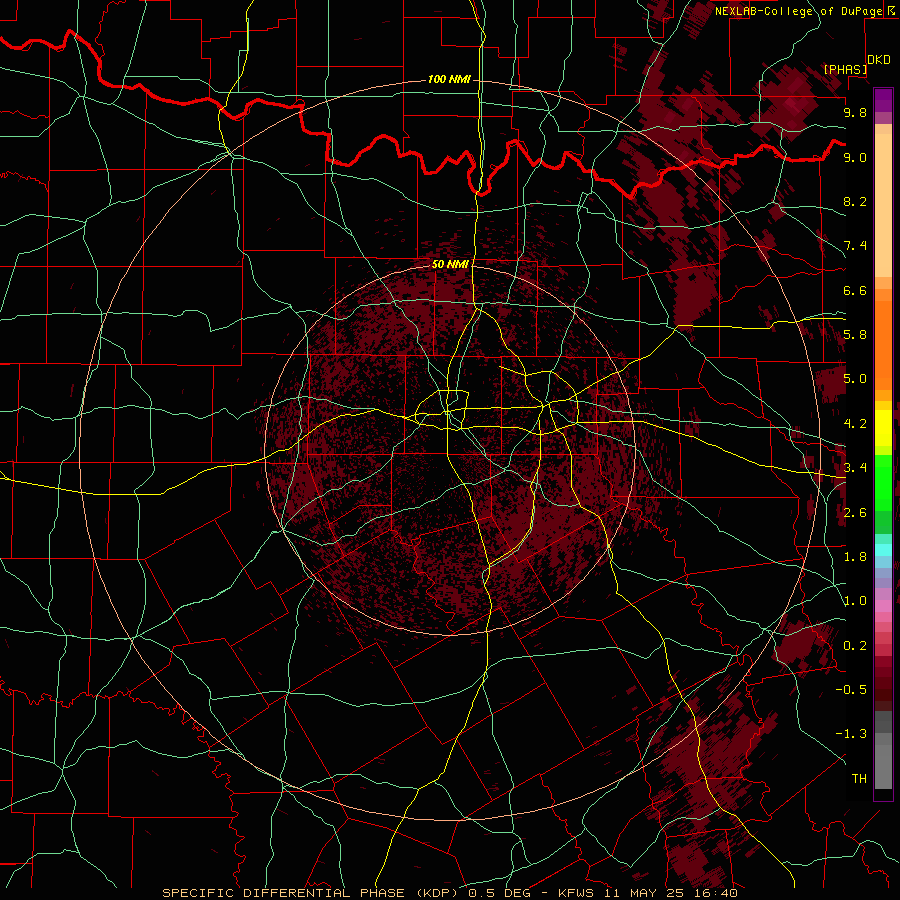
Task: Click the 7.4 scale value
Action: (855, 246)
